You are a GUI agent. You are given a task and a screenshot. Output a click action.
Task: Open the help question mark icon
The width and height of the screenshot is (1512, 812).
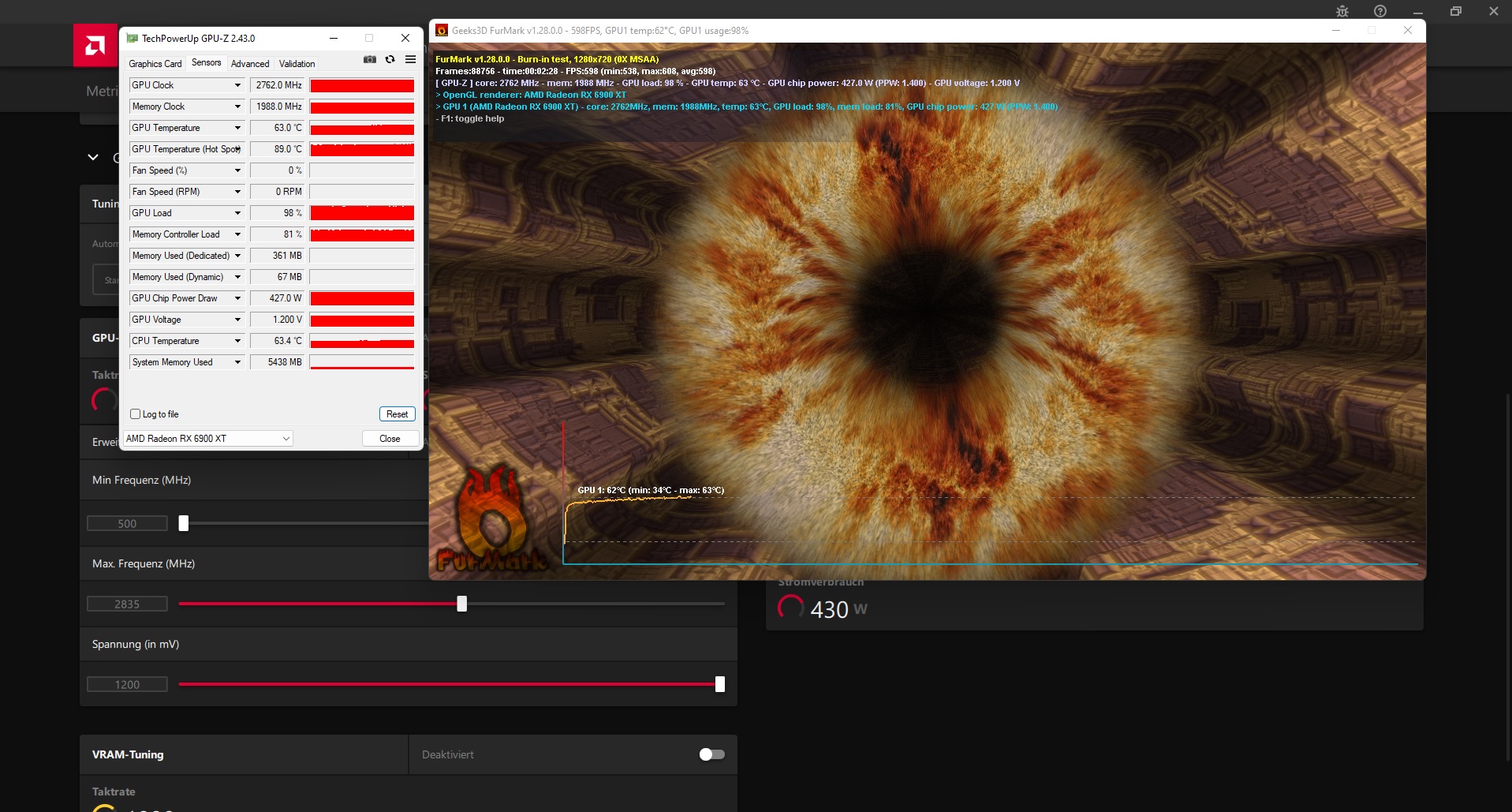(x=1379, y=11)
